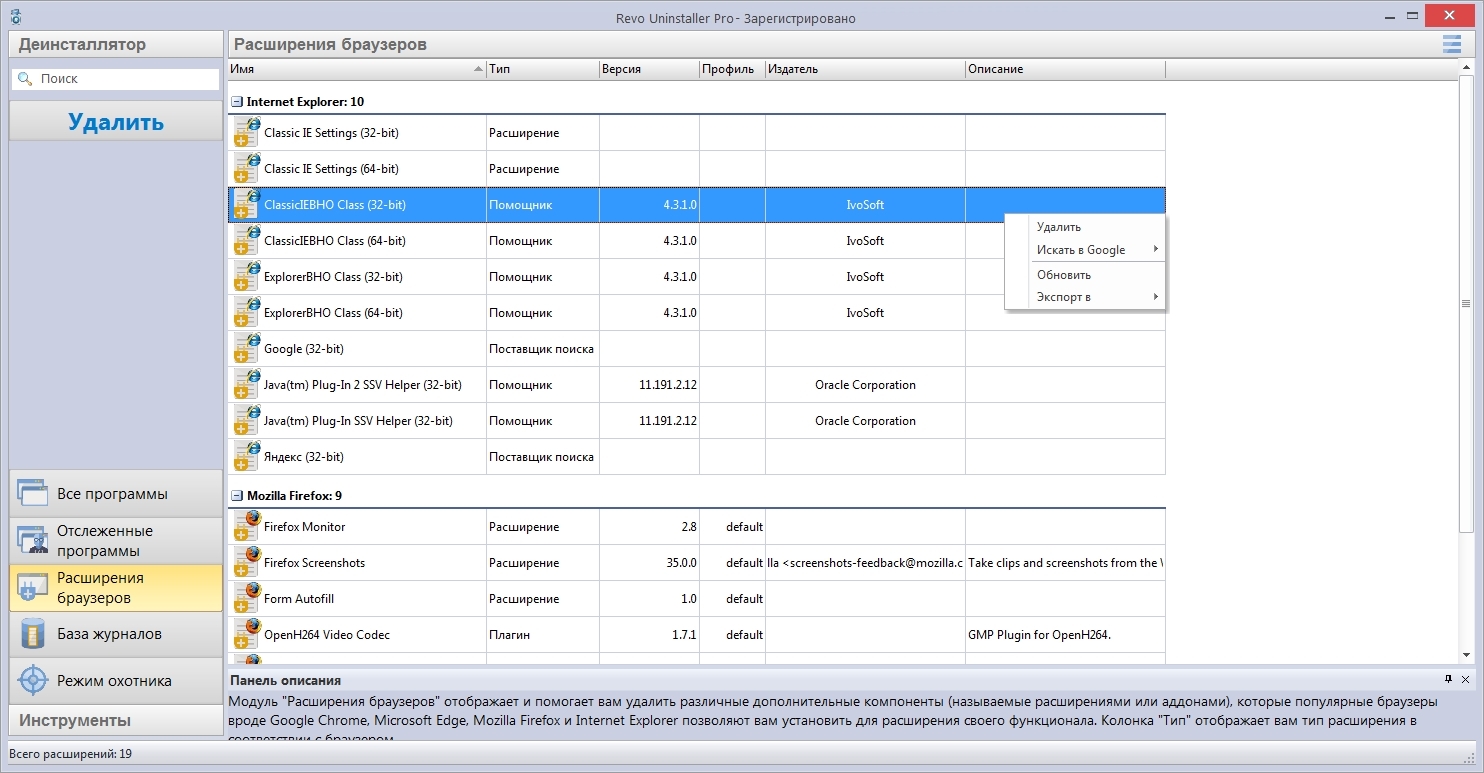Click the Отслеженные программы sidebar icon
The width and height of the screenshot is (1484, 773).
click(x=32, y=540)
